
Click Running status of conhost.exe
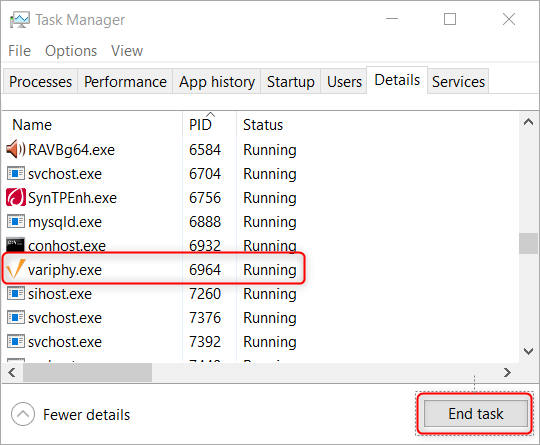click(x=270, y=247)
